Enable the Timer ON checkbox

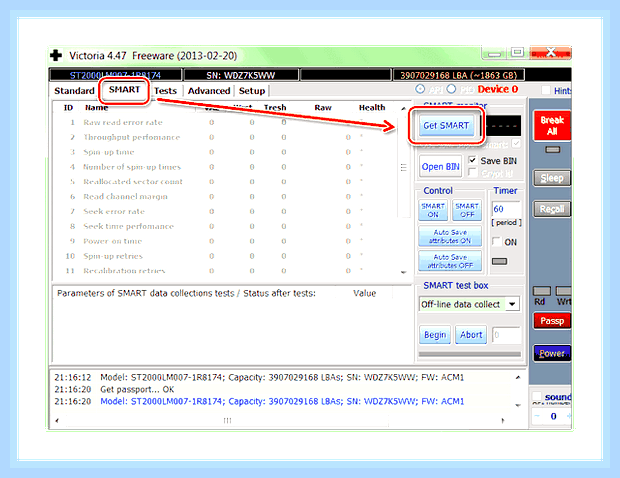pos(497,242)
